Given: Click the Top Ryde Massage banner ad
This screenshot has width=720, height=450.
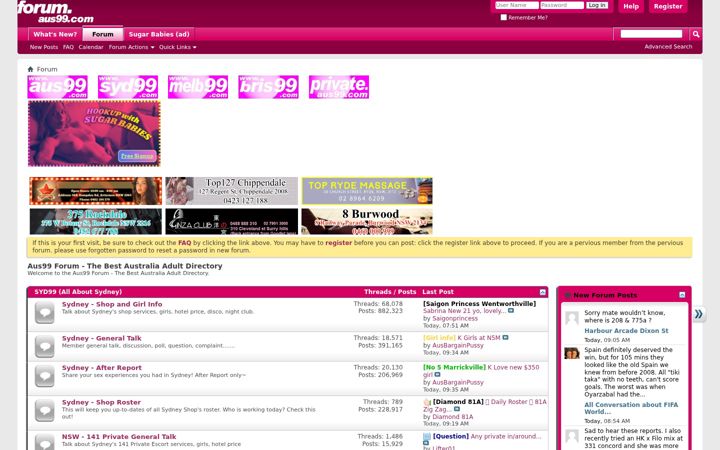Looking at the screenshot, I should [367, 191].
